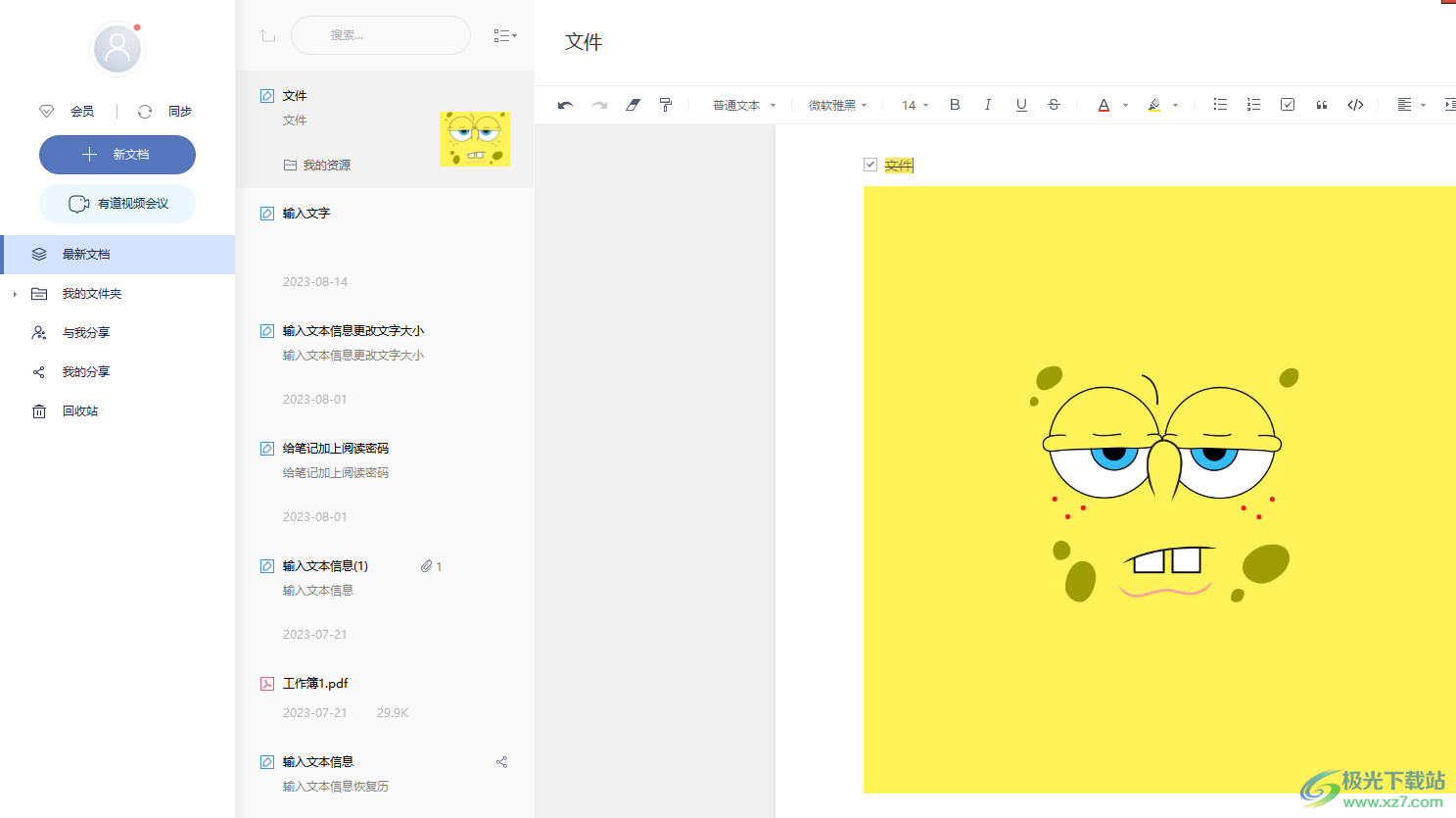Open the font size 14 dropdown
Viewport: 1456px width, 818px height.
coord(916,105)
